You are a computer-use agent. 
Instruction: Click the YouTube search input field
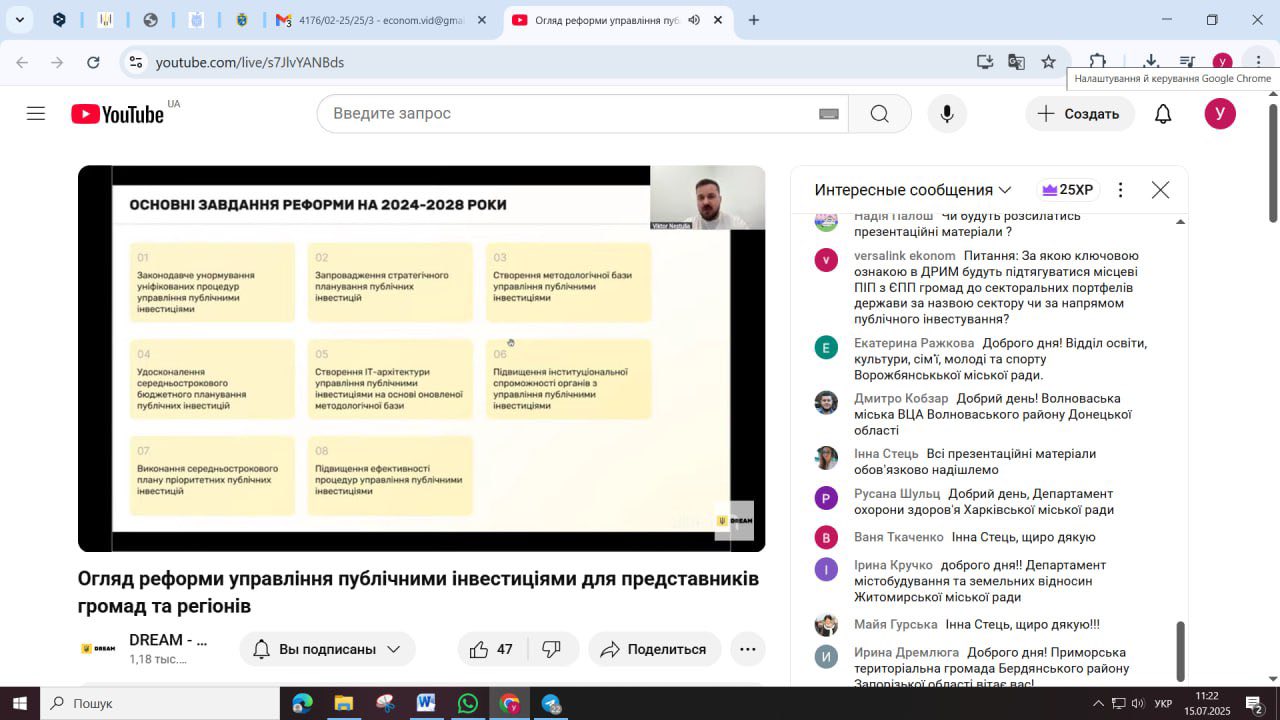coord(570,114)
